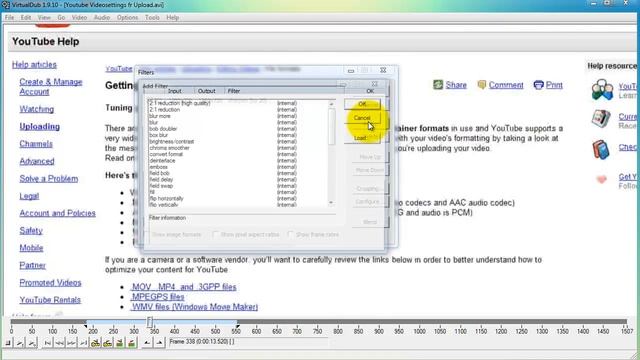Click the selection start marker near 200

[85, 326]
